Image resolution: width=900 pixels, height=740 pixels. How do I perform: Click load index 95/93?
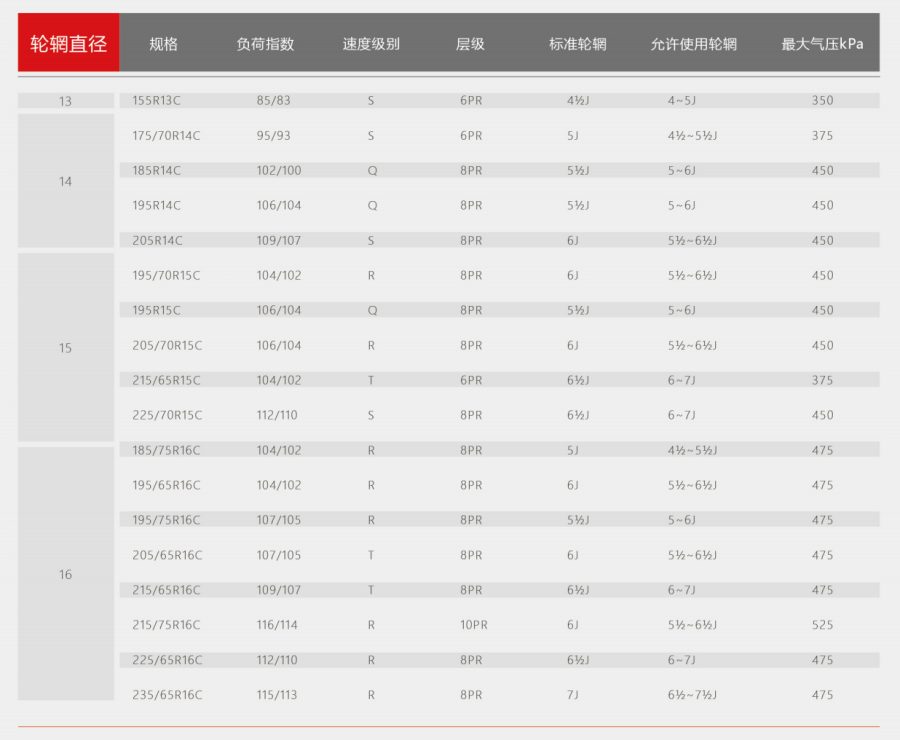coord(273,135)
